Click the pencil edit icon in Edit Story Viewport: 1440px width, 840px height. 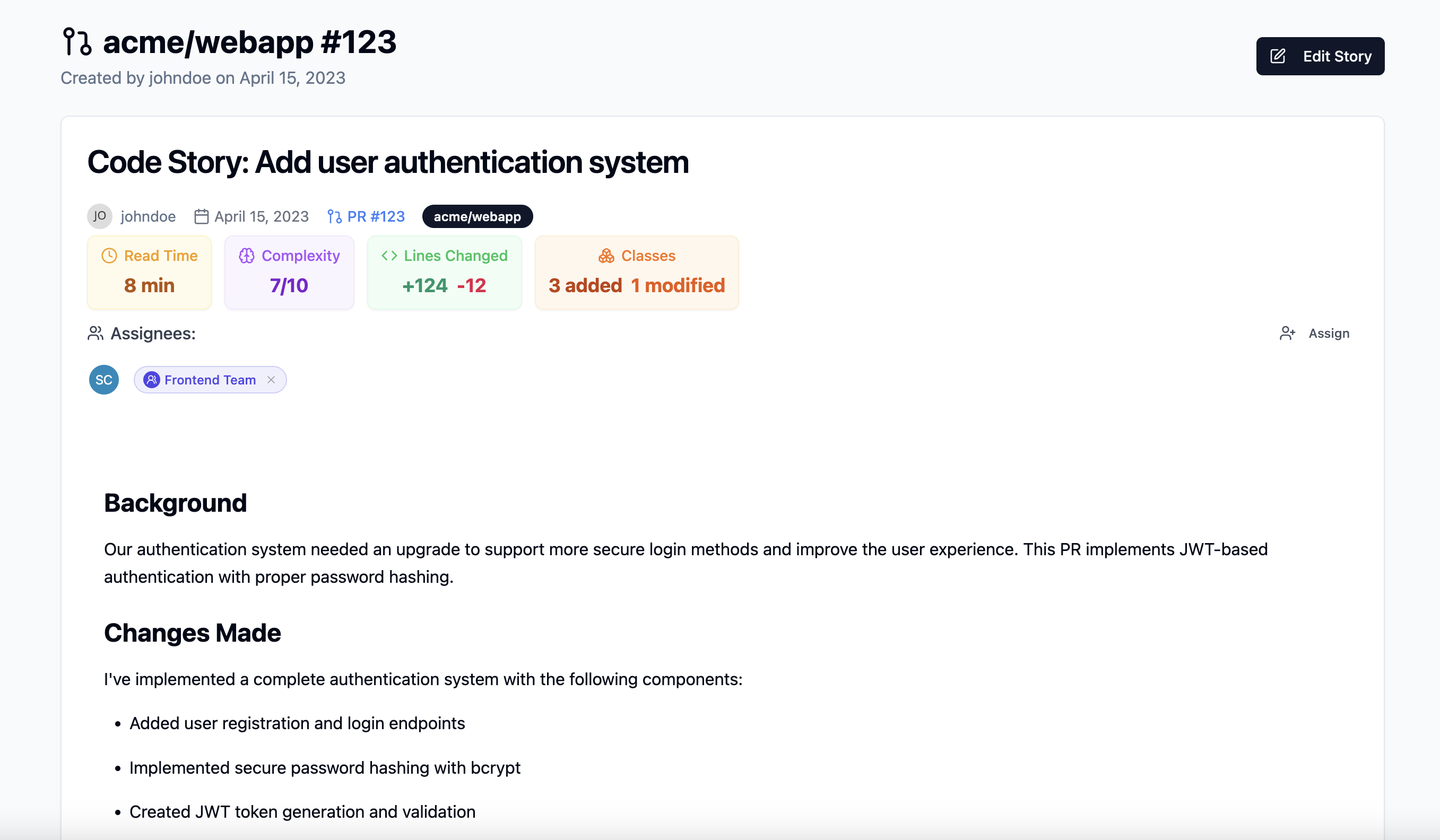point(1278,56)
